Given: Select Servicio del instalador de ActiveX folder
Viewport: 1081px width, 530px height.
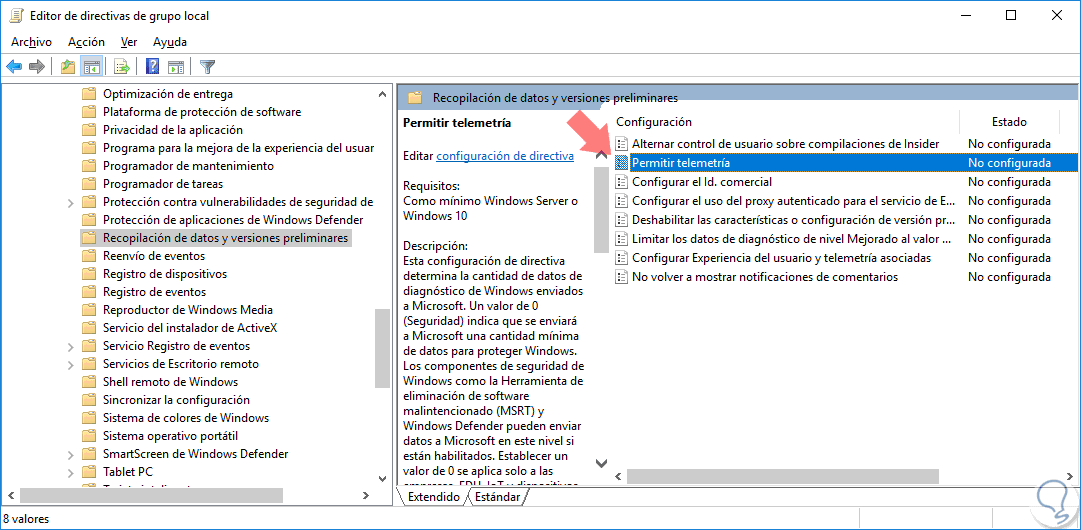Looking at the screenshot, I should (190, 327).
